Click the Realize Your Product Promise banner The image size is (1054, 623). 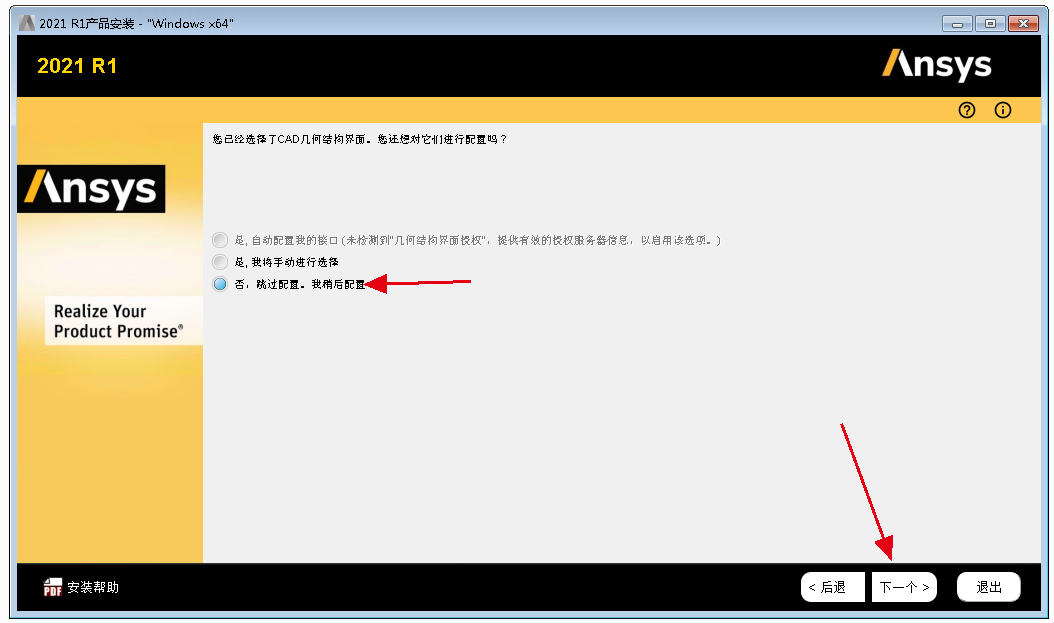[x=123, y=319]
